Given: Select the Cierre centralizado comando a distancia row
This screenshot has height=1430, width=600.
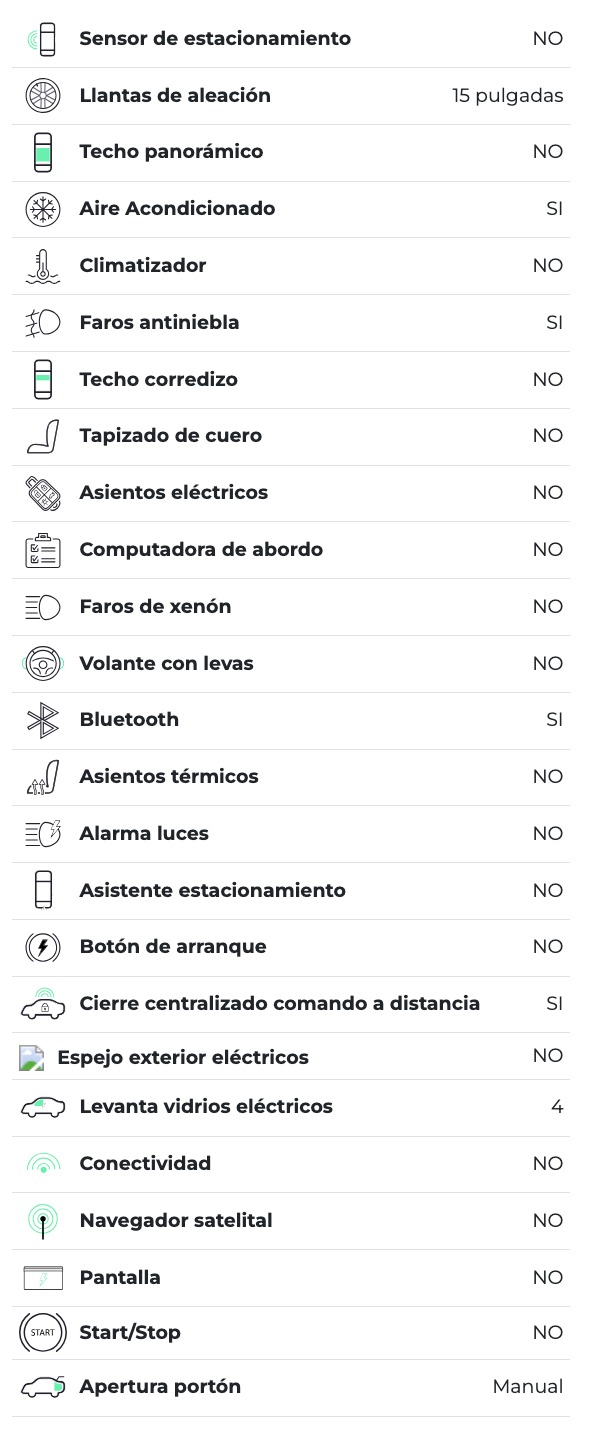Looking at the screenshot, I should 280,1004.
